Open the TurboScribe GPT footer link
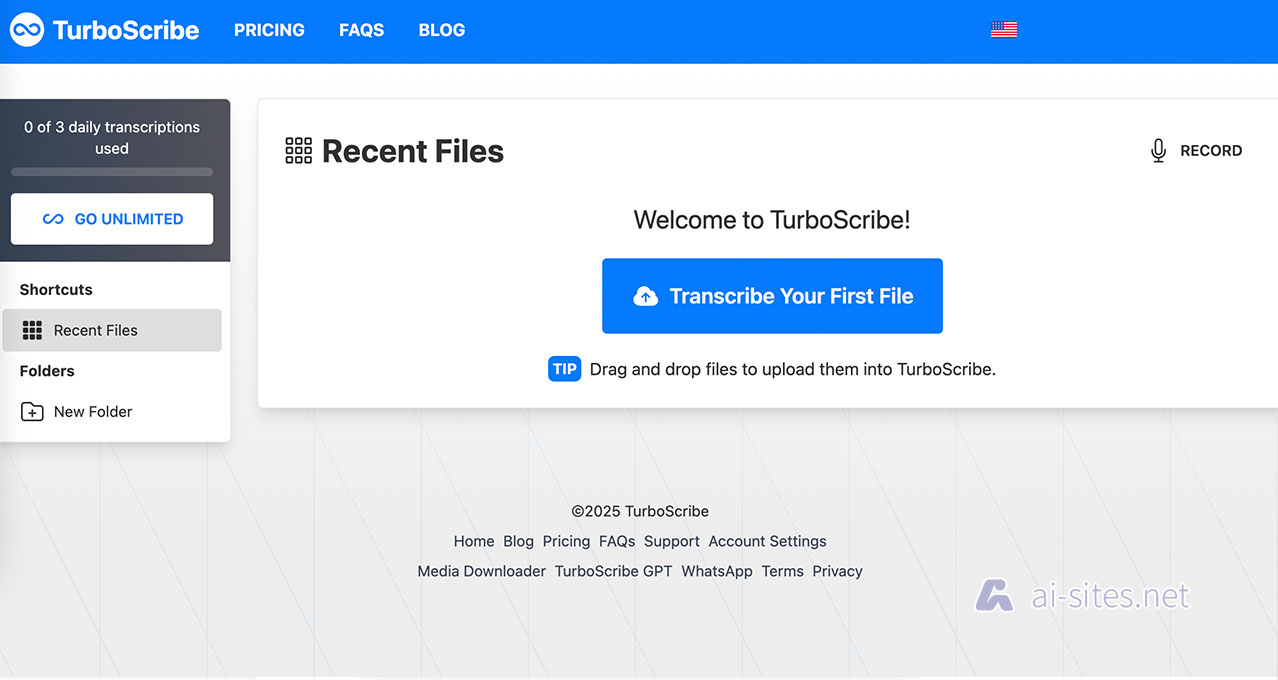Viewport: 1278px width, 680px height. 613,571
